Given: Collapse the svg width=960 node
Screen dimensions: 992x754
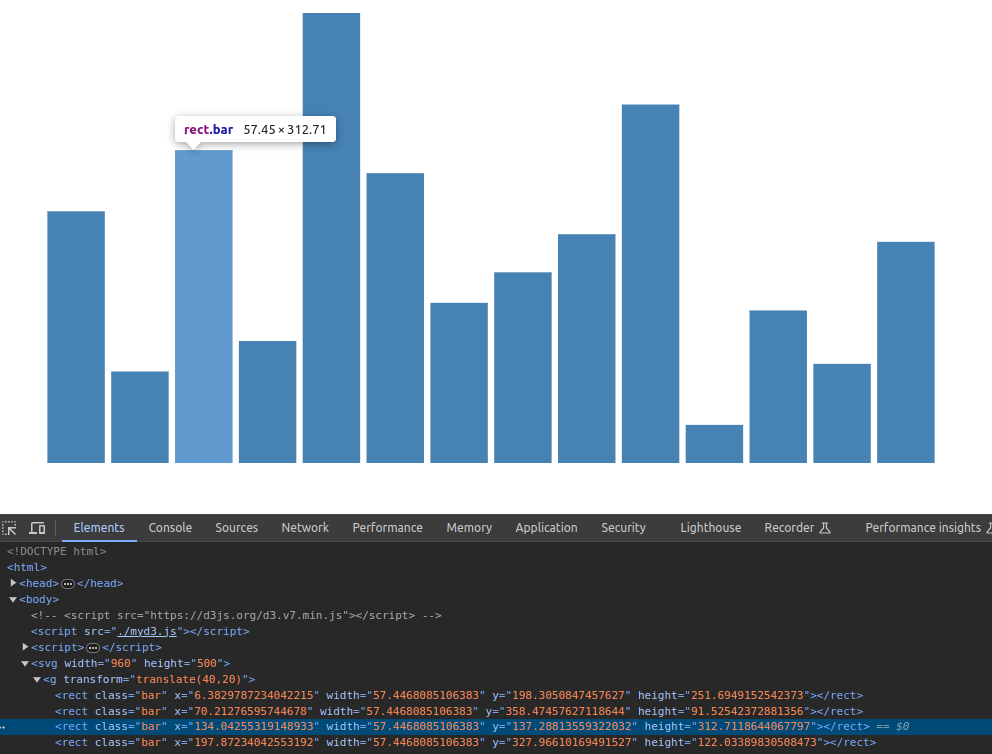Looking at the screenshot, I should pyautogui.click(x=25, y=664).
